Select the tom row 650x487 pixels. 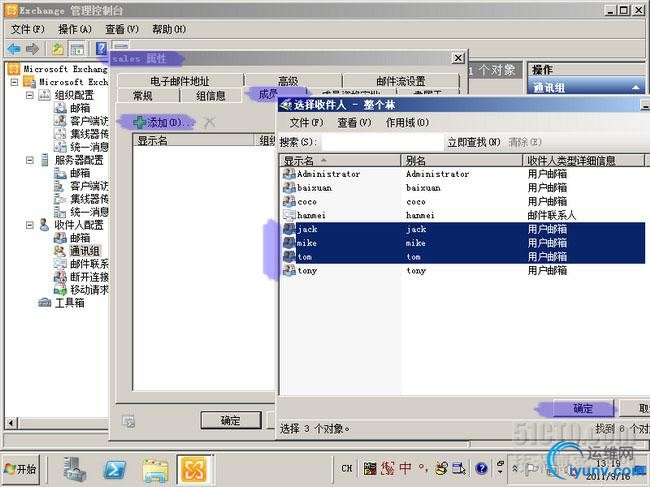click(x=463, y=257)
